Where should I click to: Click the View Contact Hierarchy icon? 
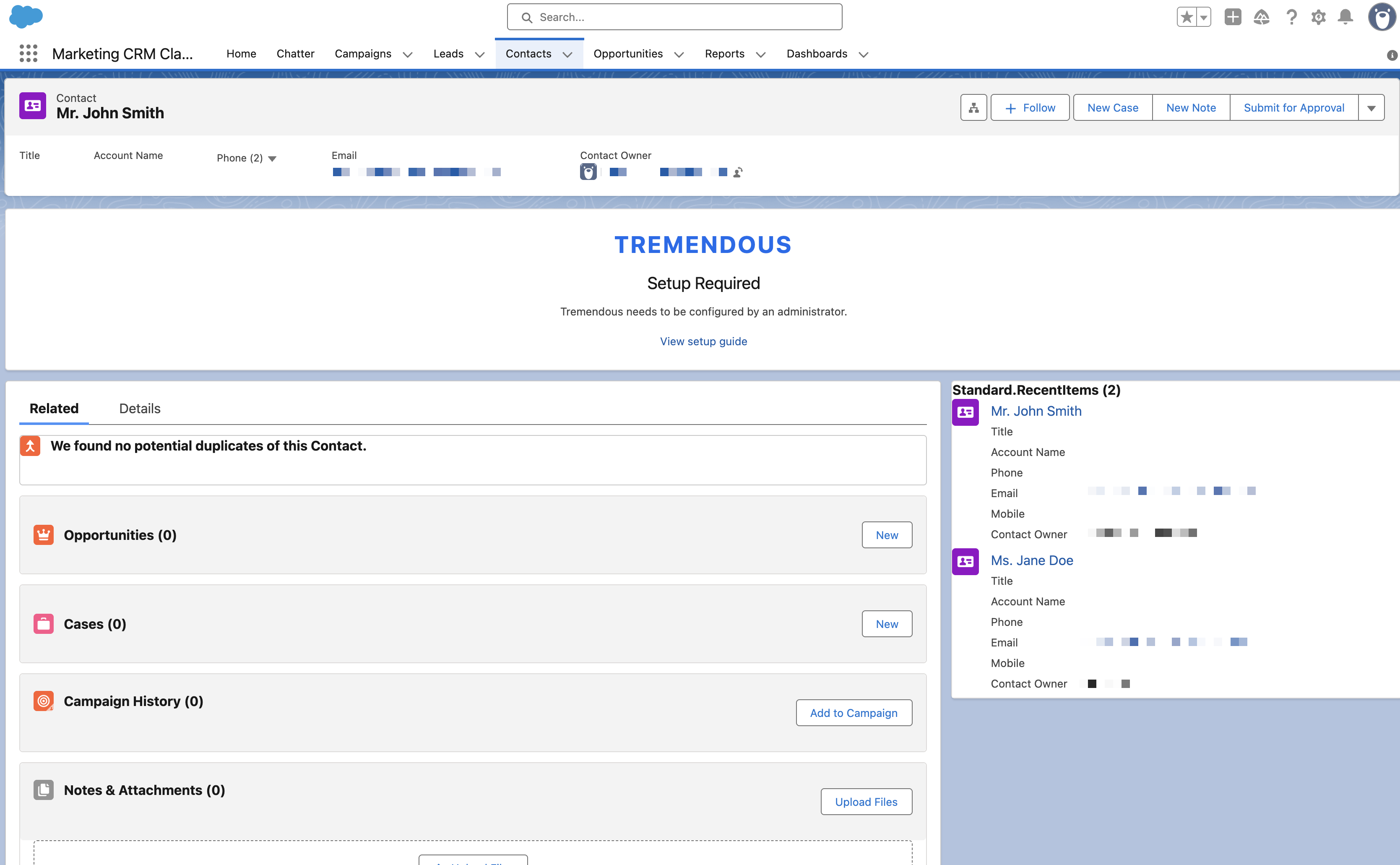(973, 107)
